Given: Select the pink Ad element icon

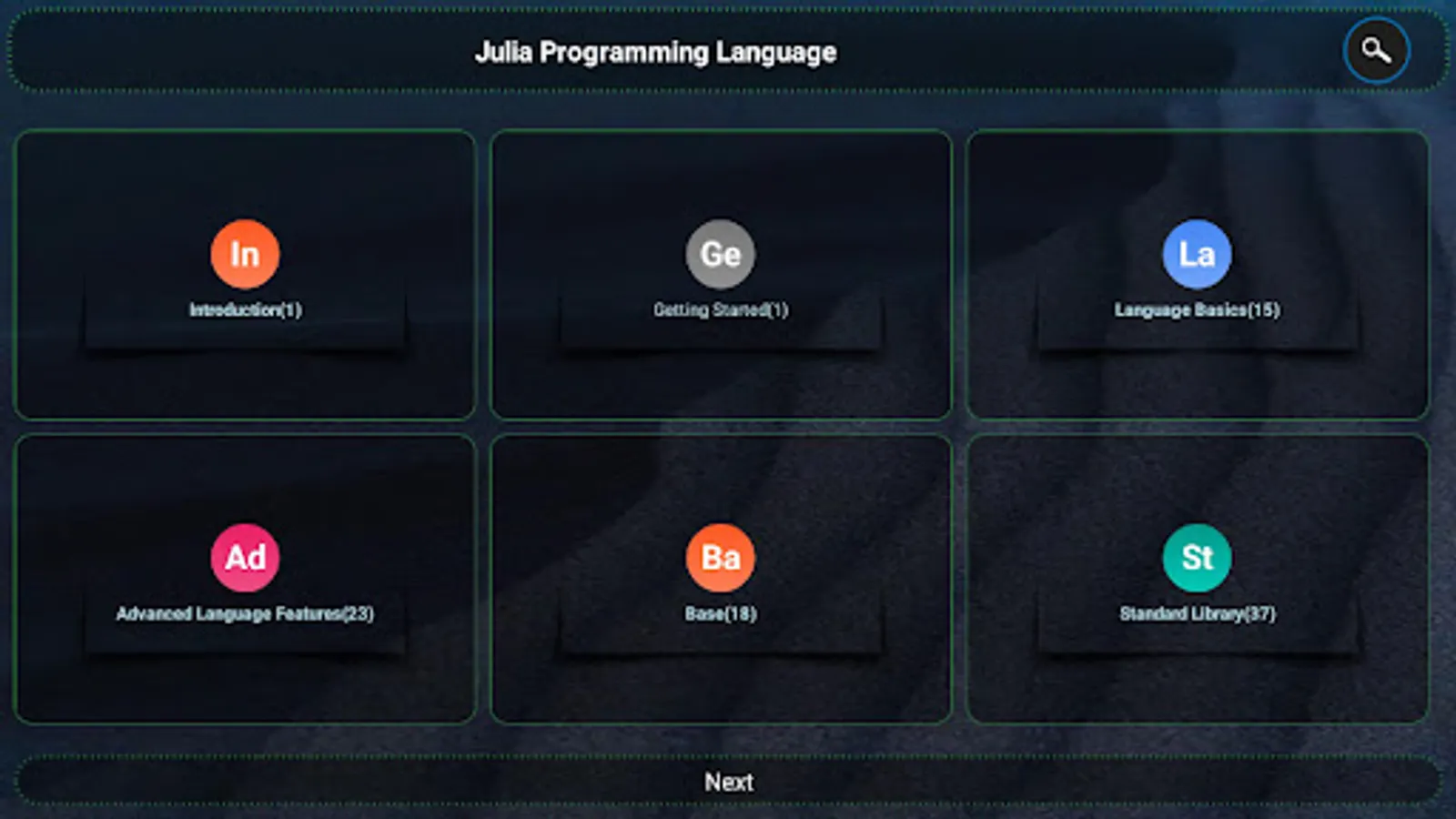Looking at the screenshot, I should click(244, 558).
